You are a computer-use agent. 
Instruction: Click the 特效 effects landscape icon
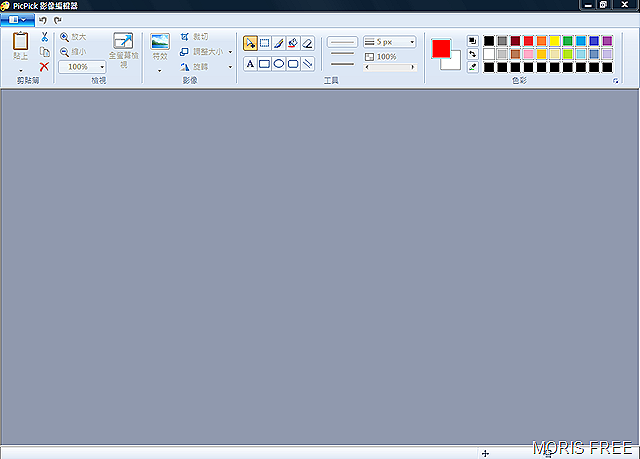point(160,42)
